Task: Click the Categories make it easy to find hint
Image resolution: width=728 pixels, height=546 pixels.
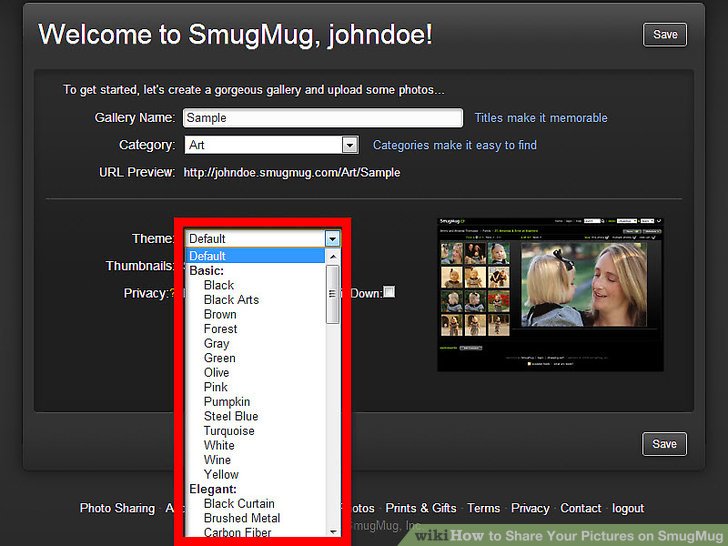Action: pyautogui.click(x=455, y=145)
